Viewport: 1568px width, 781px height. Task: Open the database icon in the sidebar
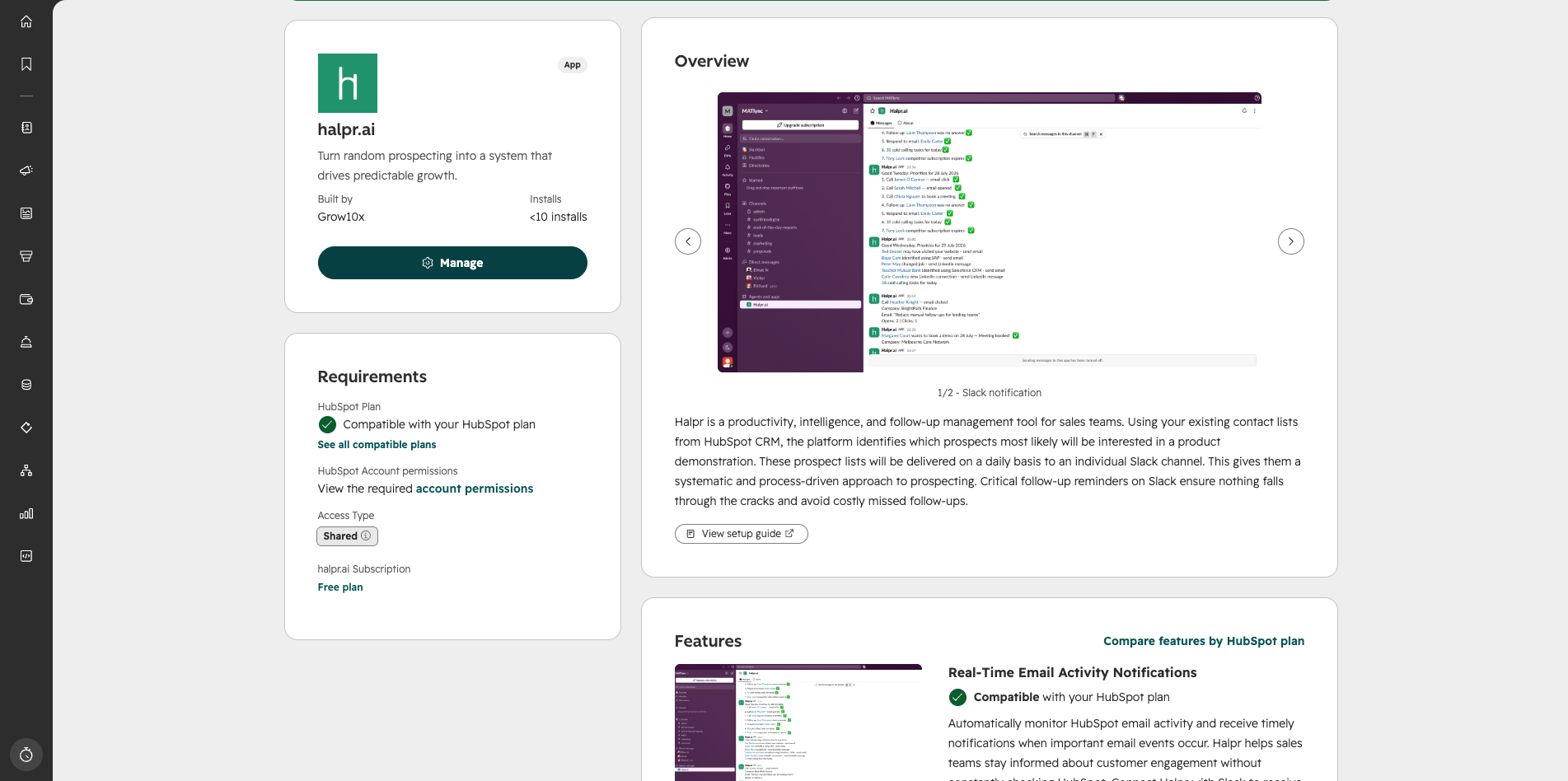click(x=26, y=385)
